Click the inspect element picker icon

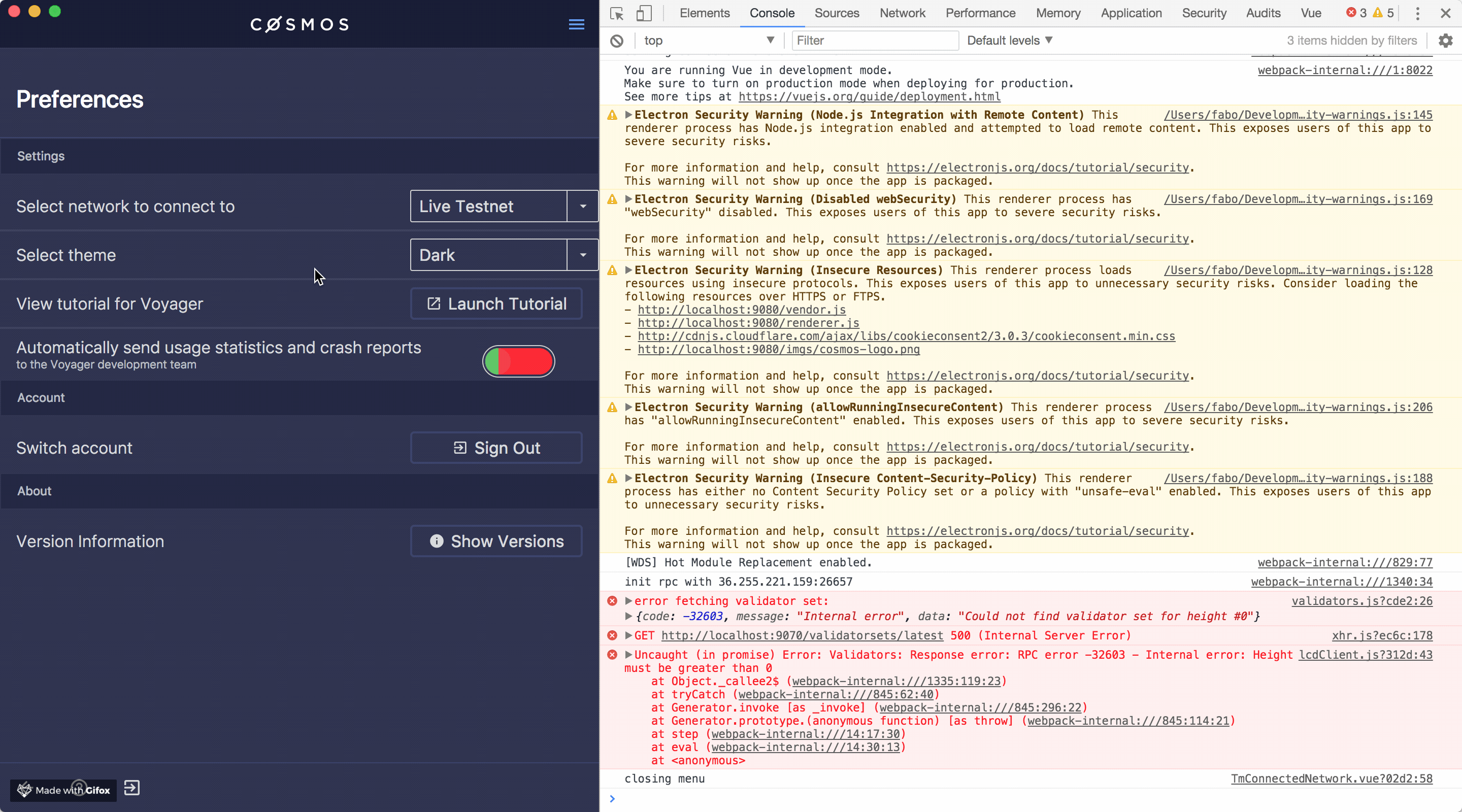[x=616, y=13]
